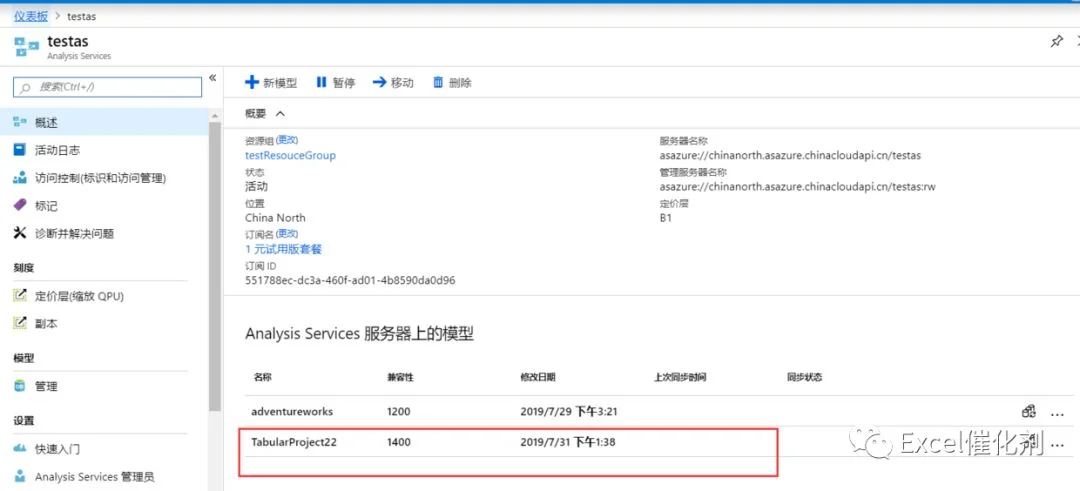Click the plus icon beside 新模型
Image resolution: width=1080 pixels, height=491 pixels.
tap(252, 83)
